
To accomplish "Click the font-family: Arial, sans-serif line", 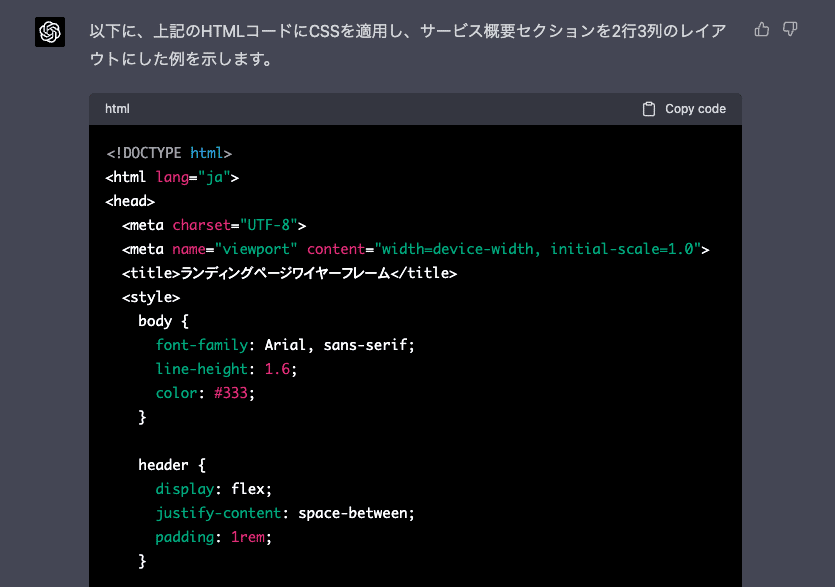I will 285,345.
